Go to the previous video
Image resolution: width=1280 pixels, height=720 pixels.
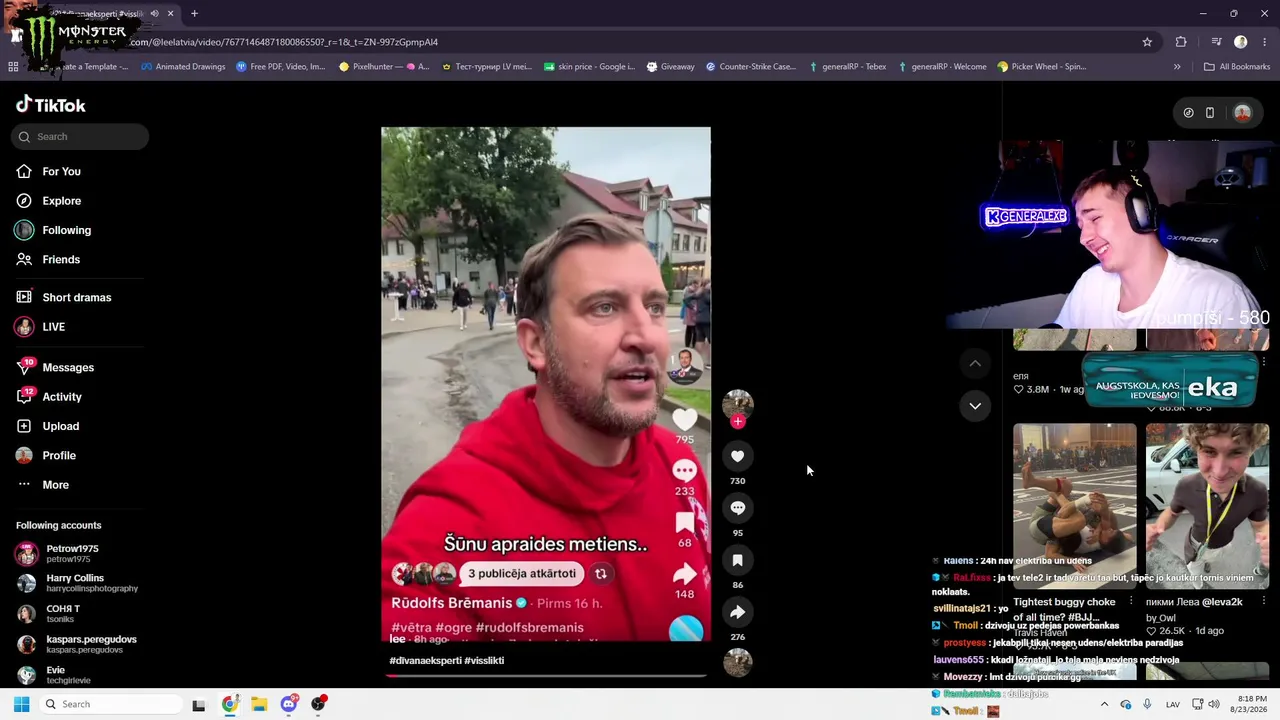pos(975,363)
